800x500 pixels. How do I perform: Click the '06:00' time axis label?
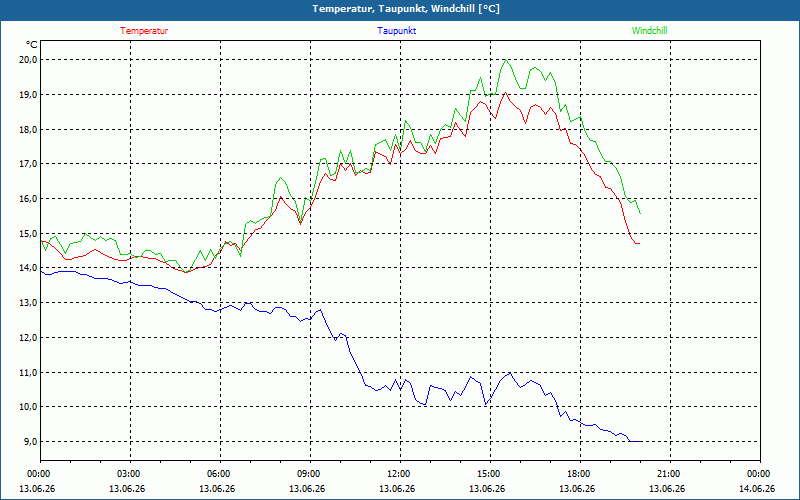(217, 474)
